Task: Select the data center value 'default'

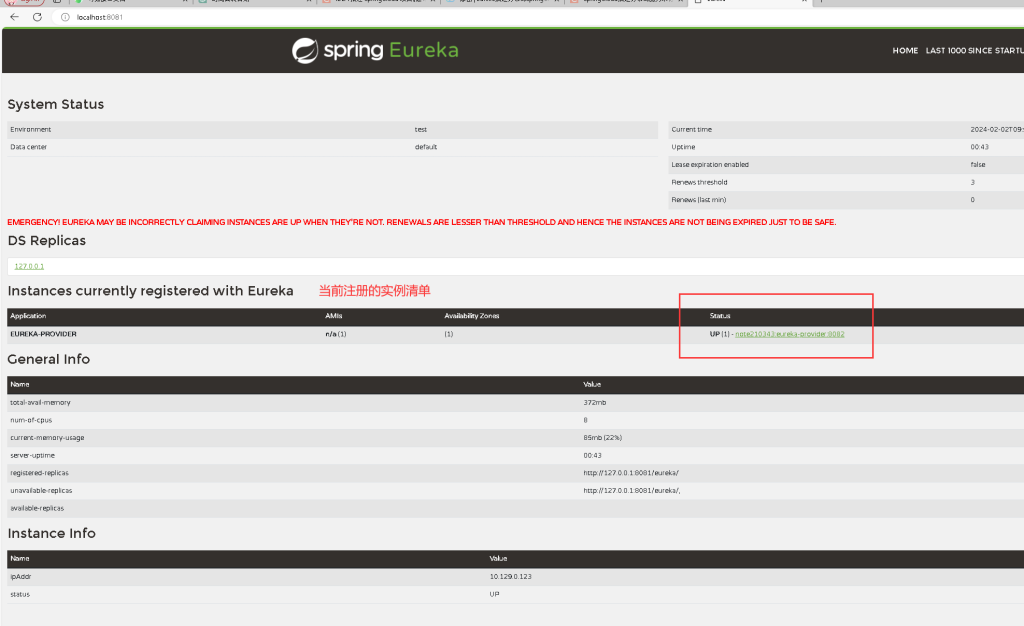Action: [426, 147]
